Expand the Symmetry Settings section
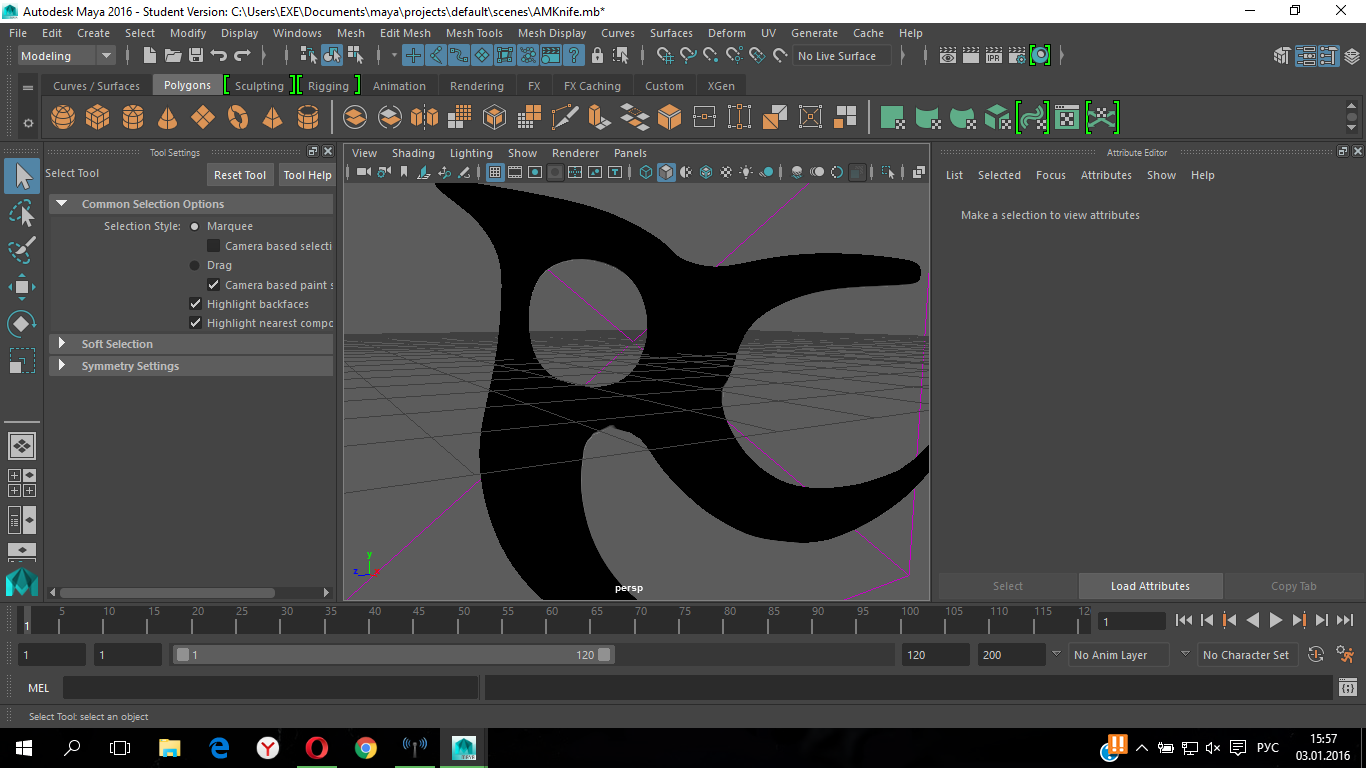This screenshot has width=1366, height=768. 62,366
